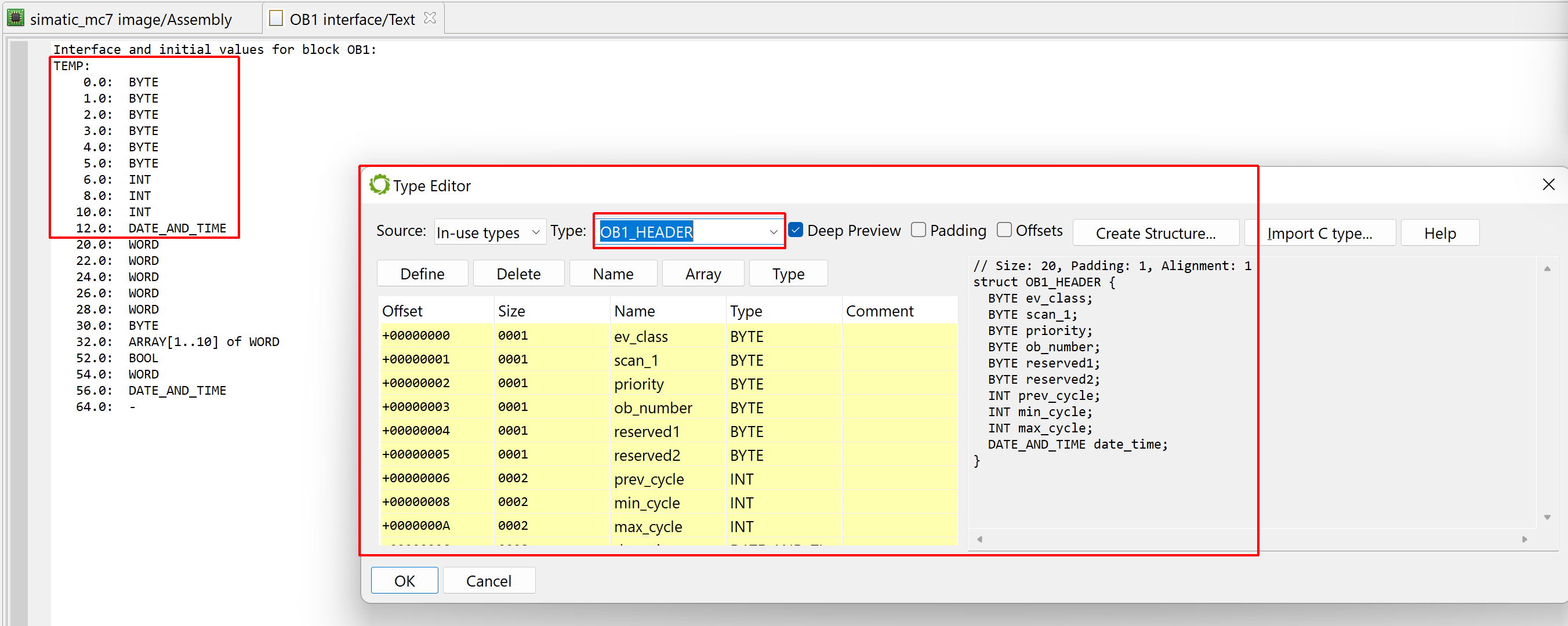Click the '6.0: INT' line
1568x626 pixels.
point(117,180)
